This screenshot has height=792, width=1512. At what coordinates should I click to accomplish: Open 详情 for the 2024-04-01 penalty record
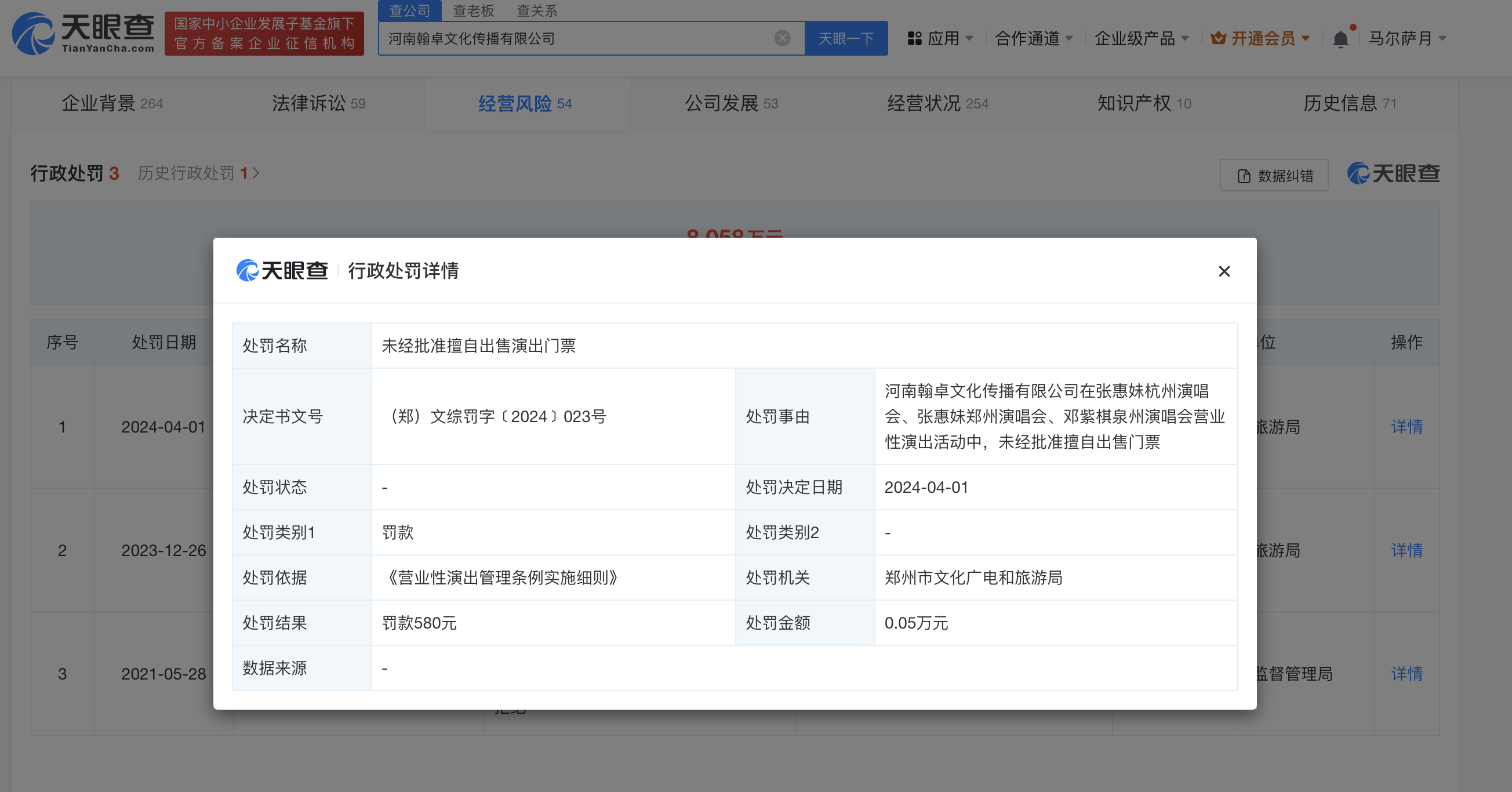click(x=1407, y=427)
